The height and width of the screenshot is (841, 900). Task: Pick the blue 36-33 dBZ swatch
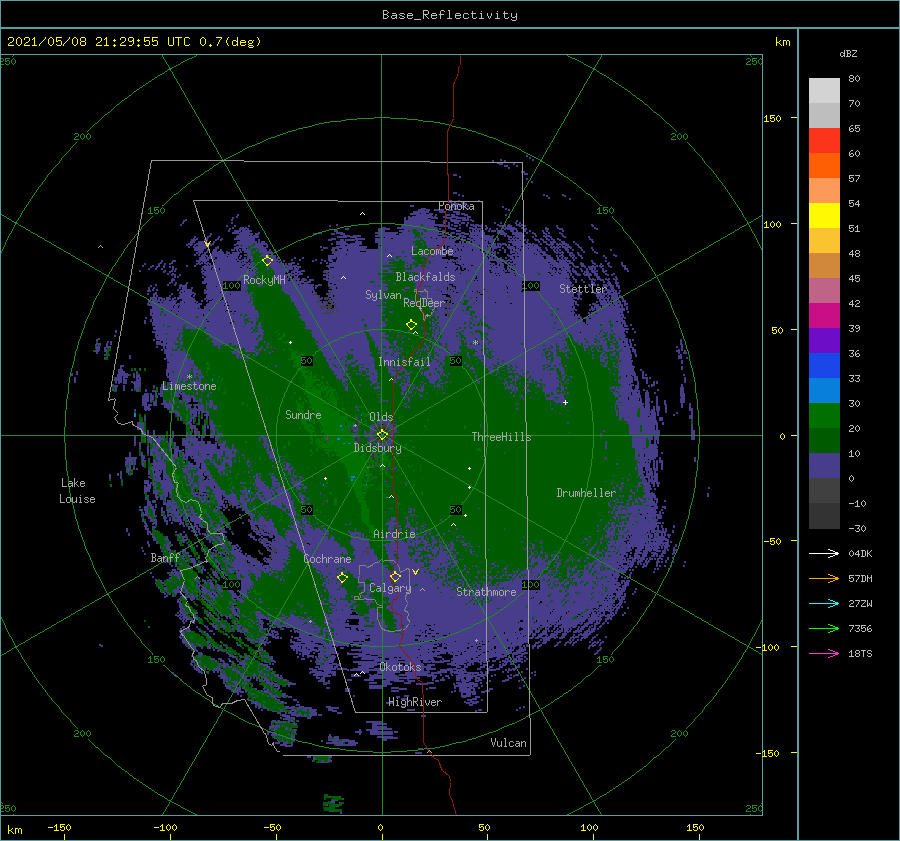824,366
